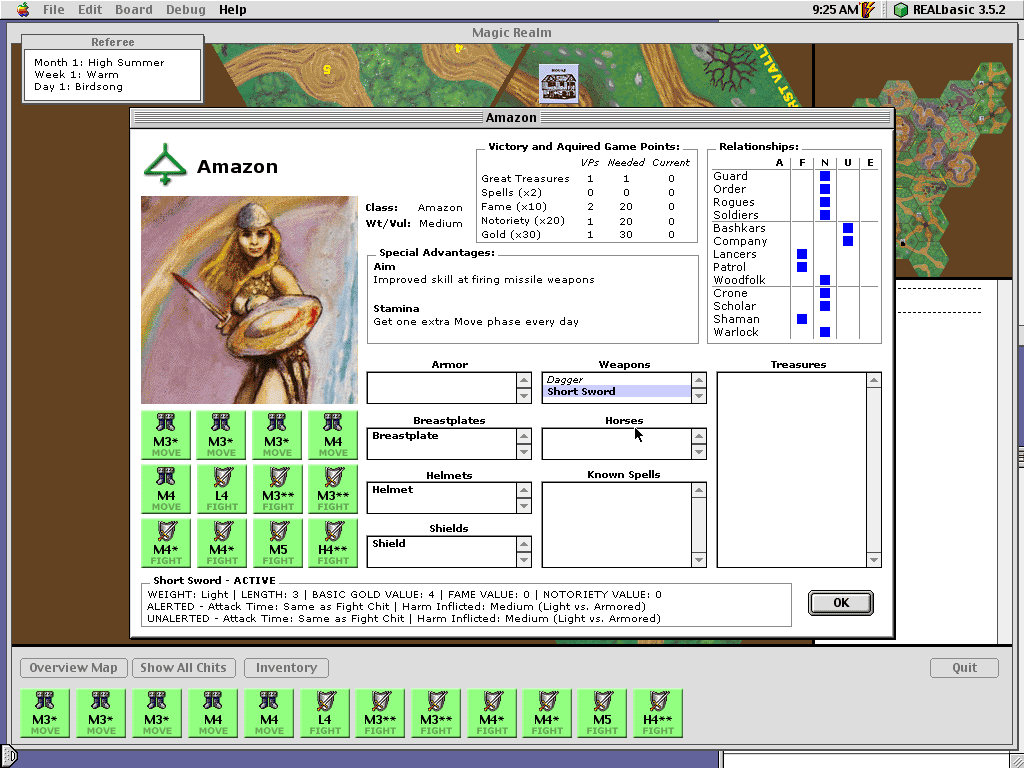Screen dimensions: 1024x768
Task: Click the Amazon character portrait
Action: [x=249, y=300]
